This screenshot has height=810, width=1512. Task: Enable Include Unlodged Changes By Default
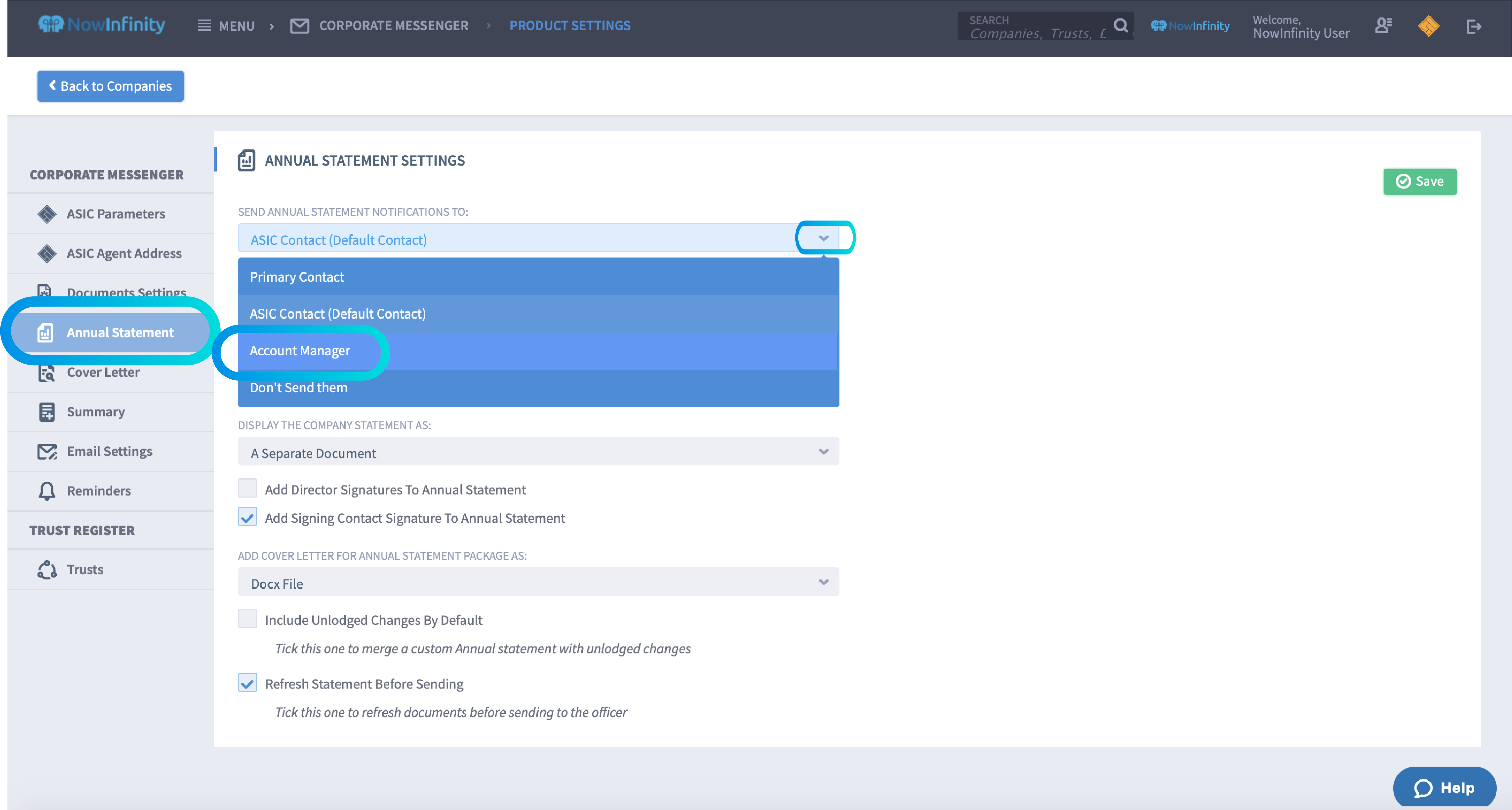click(x=248, y=619)
